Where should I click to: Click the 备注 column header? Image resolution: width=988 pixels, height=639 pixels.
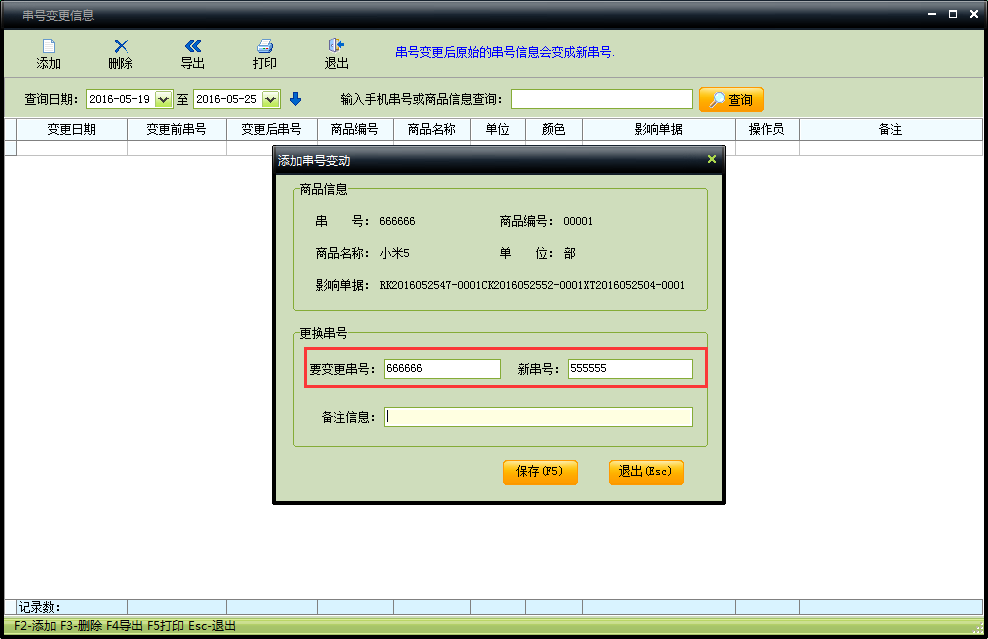click(890, 129)
